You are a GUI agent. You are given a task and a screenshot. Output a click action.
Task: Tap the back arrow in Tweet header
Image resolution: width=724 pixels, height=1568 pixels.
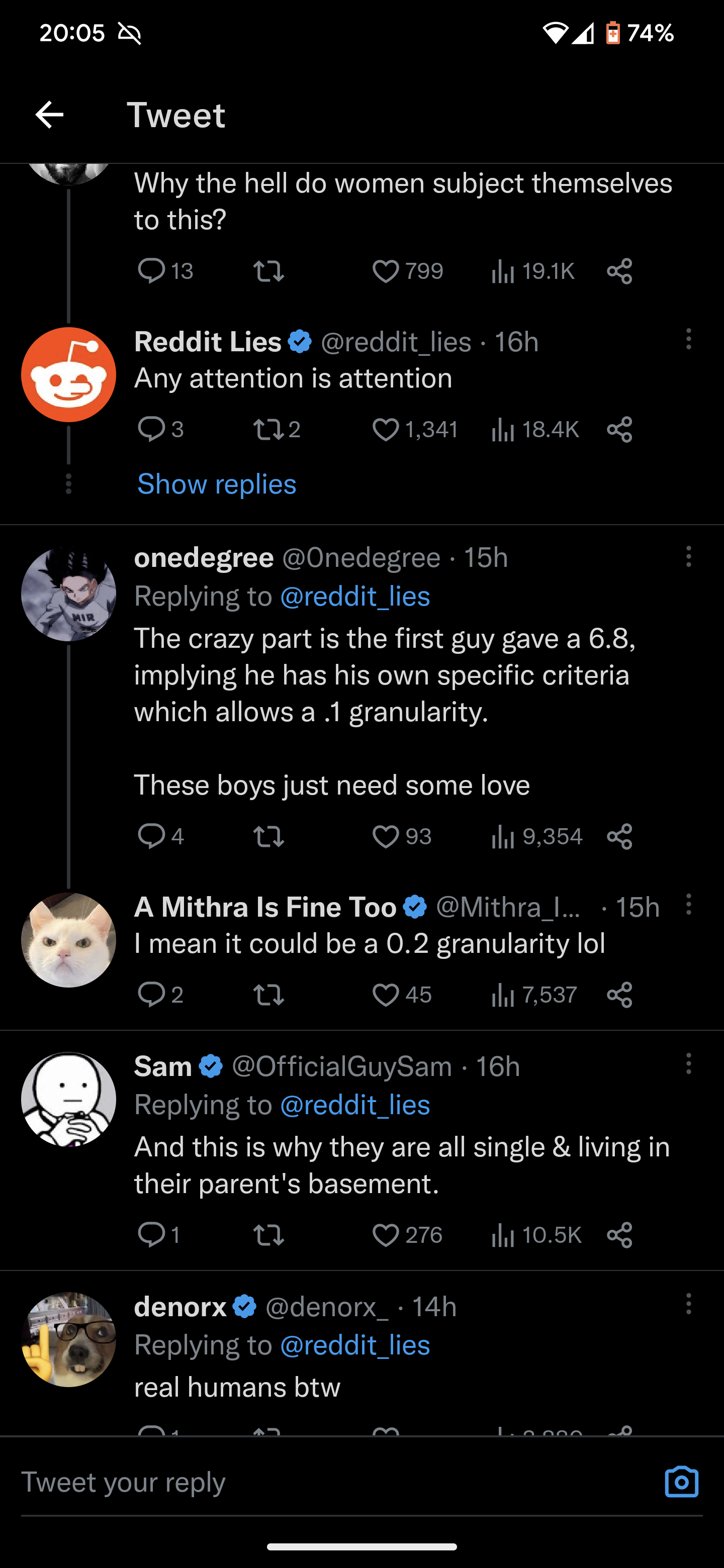tap(49, 115)
